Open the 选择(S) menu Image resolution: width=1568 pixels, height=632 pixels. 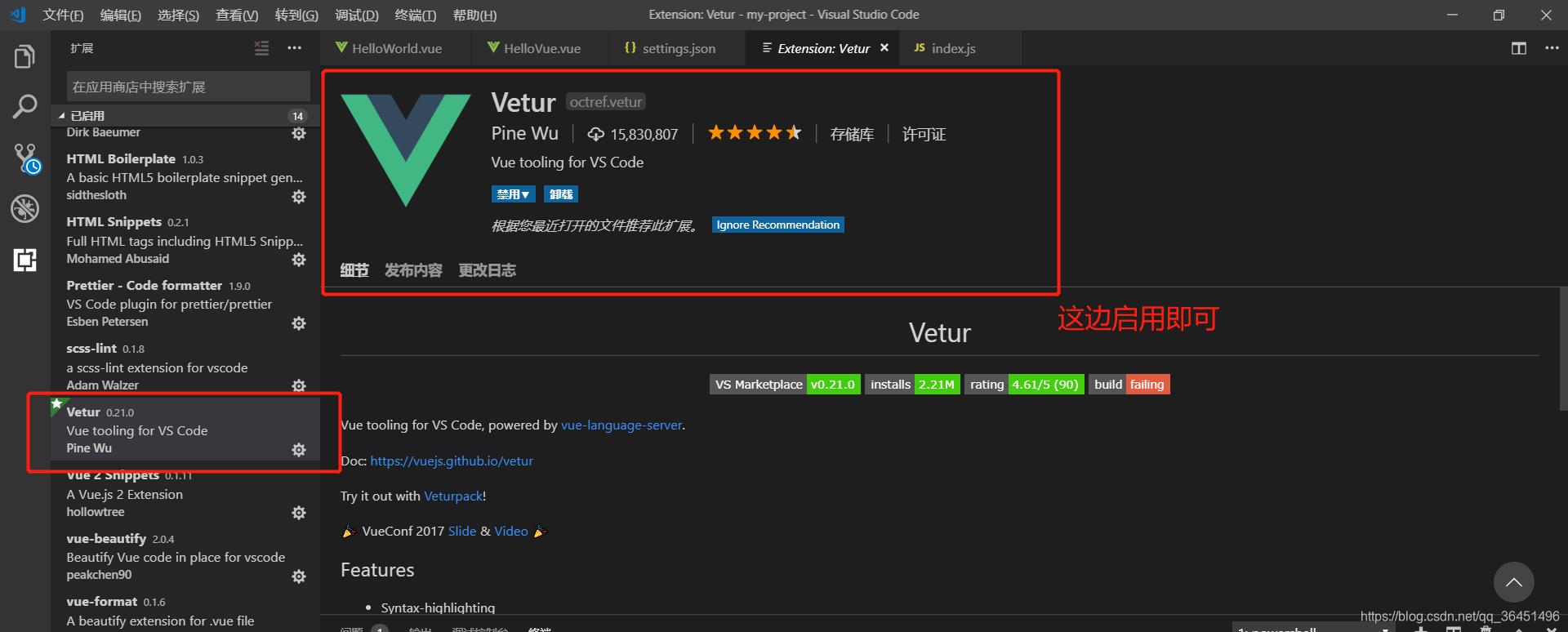pos(178,15)
